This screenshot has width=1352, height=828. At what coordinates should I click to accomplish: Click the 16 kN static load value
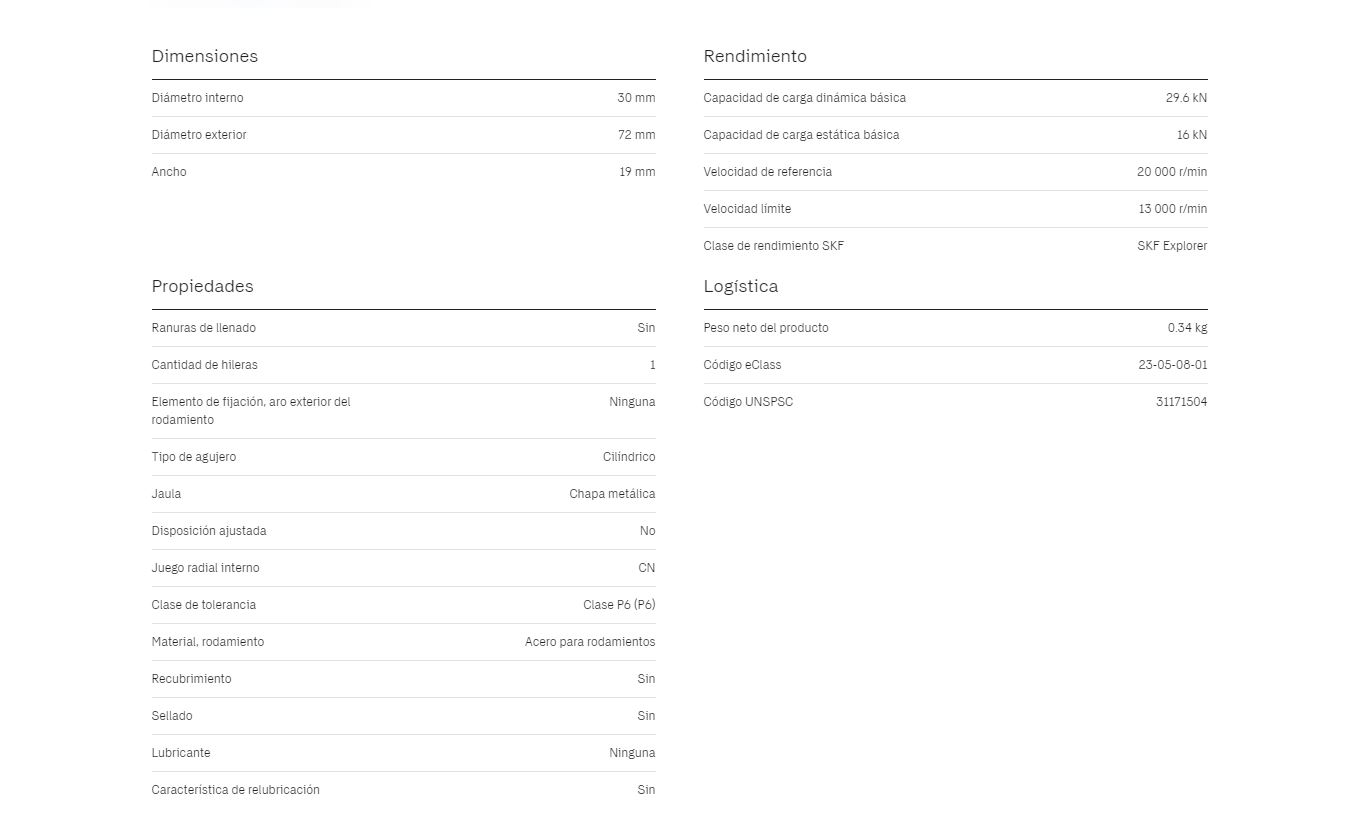[x=1191, y=135]
